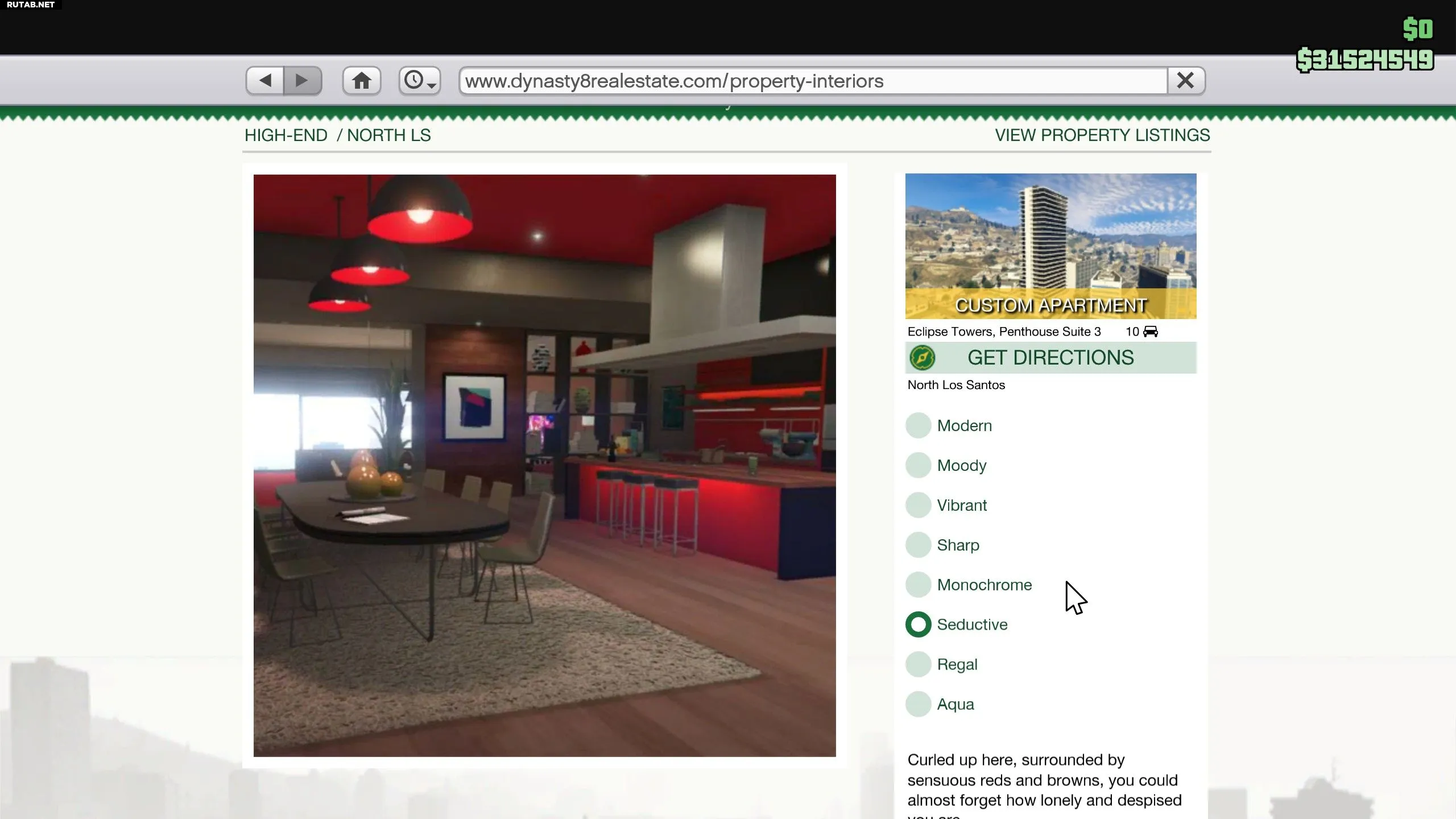Choose the Regal interior style
1456x819 pixels.
(918, 664)
